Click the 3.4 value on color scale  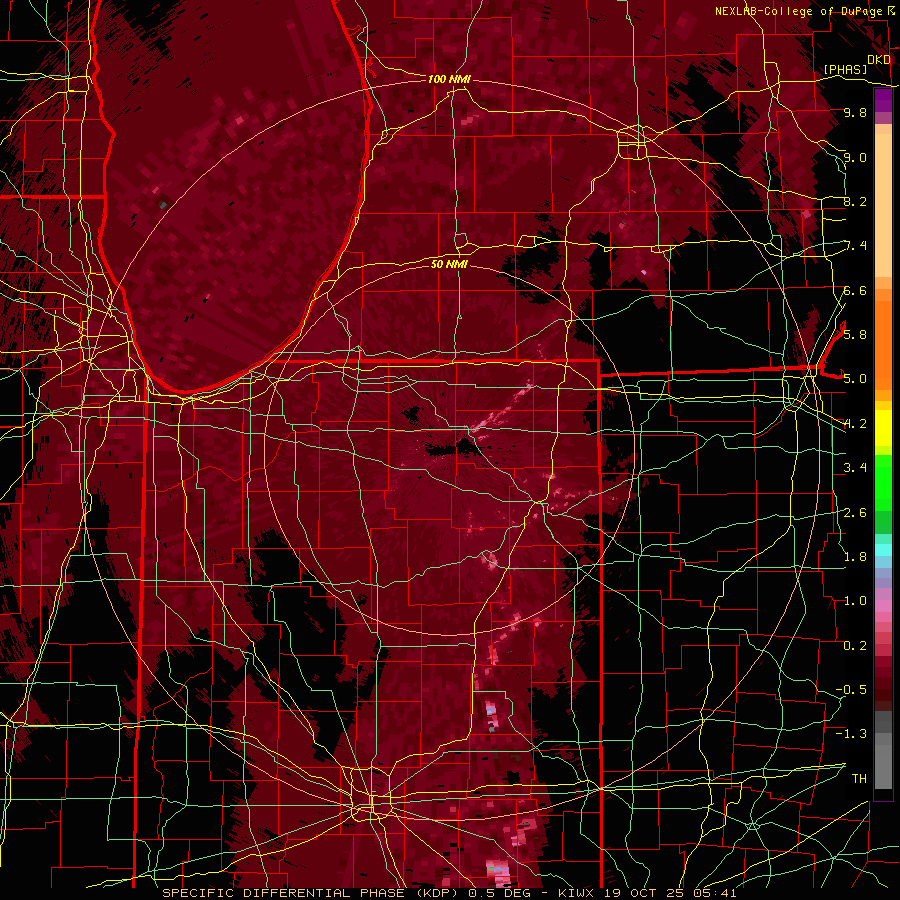[855, 467]
